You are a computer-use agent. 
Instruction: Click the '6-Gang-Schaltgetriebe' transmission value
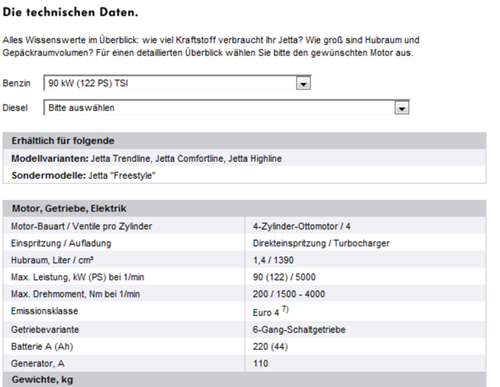(299, 330)
